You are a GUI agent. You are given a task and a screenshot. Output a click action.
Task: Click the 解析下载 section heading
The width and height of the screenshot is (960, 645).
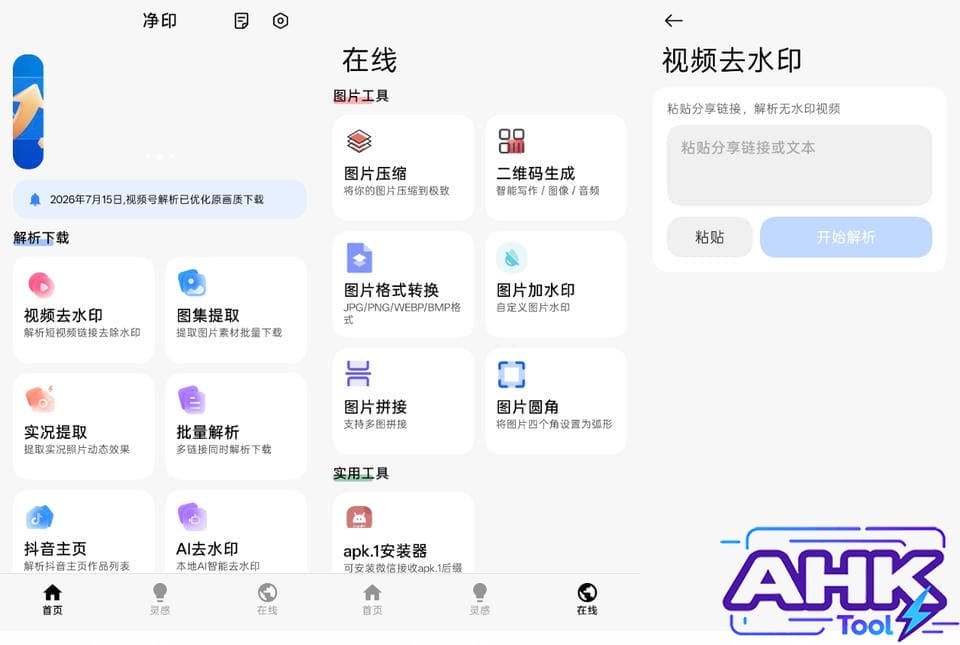pyautogui.click(x=41, y=237)
